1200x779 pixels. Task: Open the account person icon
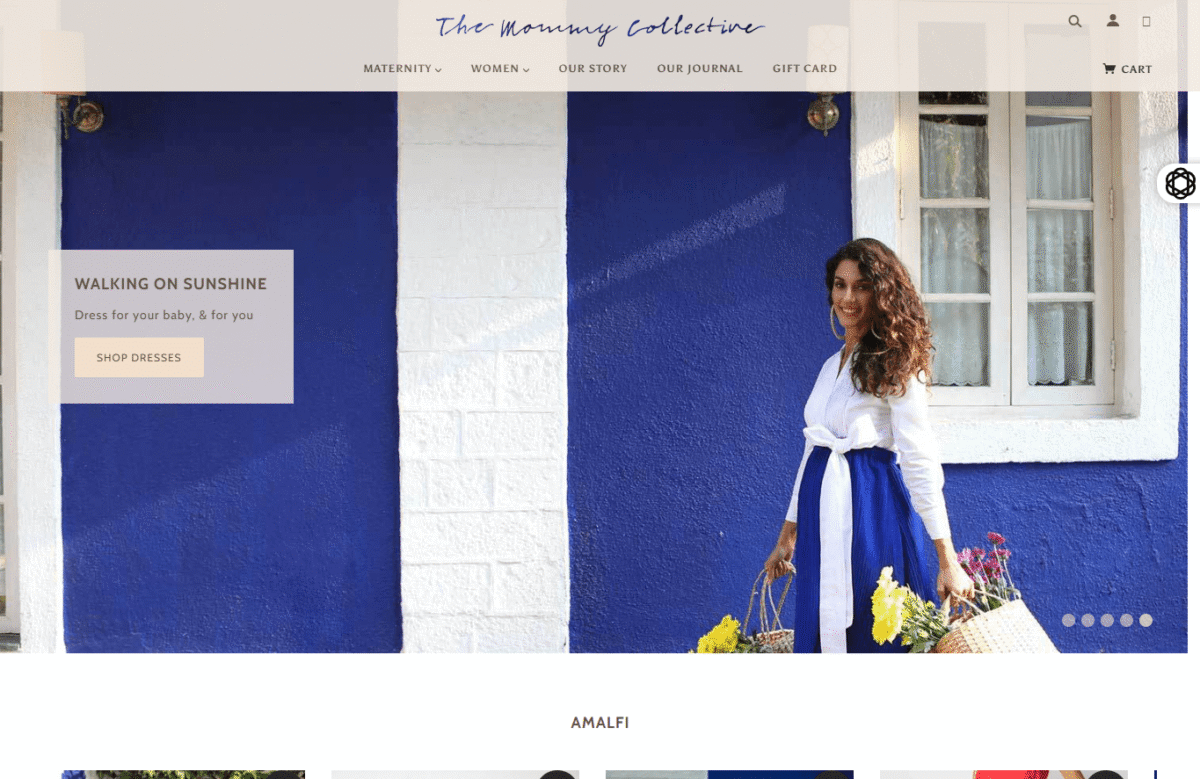[x=1112, y=21]
